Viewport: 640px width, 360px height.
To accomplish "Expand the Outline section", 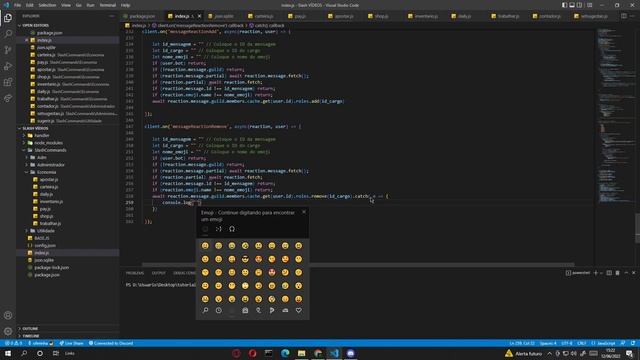I will [30, 328].
